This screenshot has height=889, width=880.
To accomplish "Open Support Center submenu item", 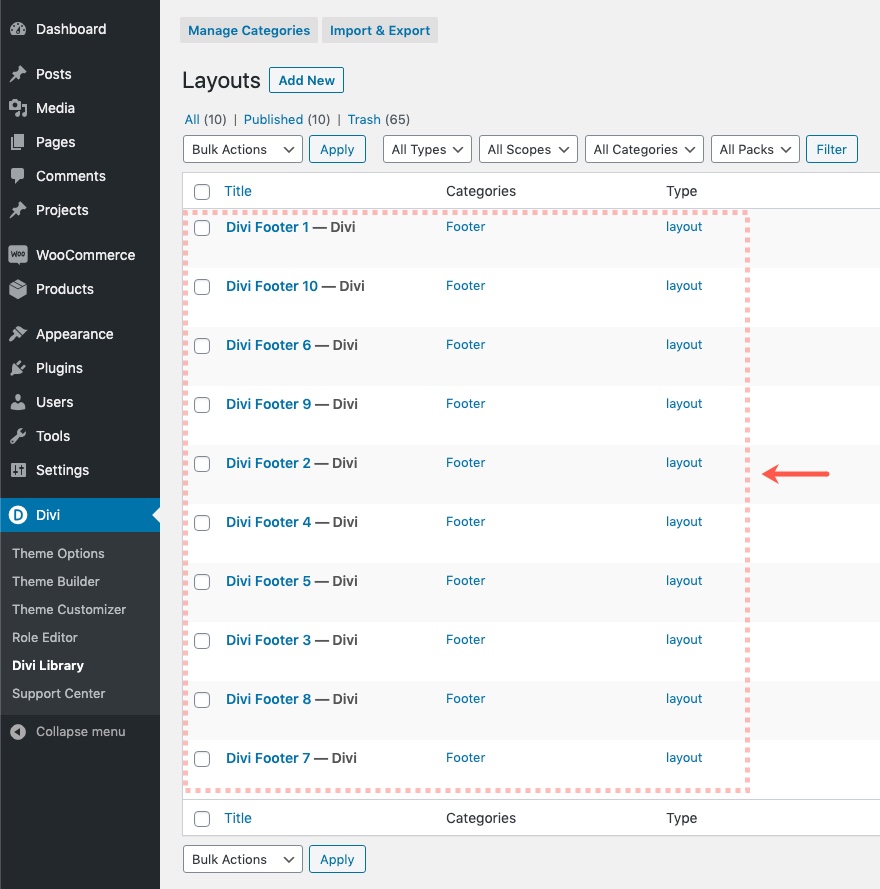I will 59,693.
